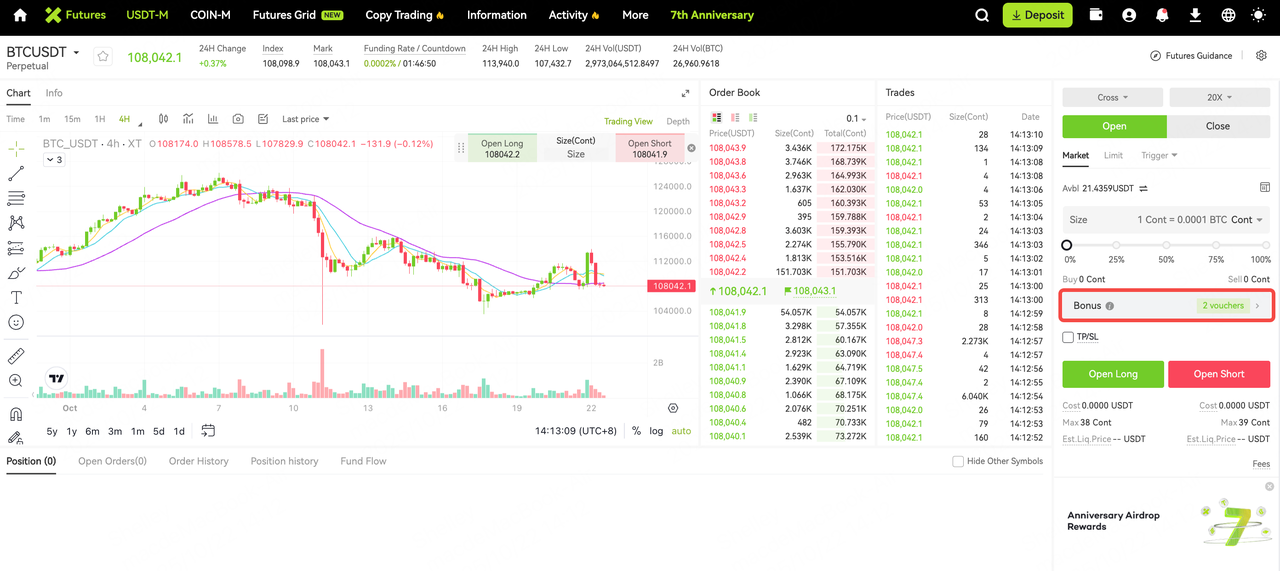Open the trading settings gear icon
The width and height of the screenshot is (1280, 571).
click(x=1261, y=56)
